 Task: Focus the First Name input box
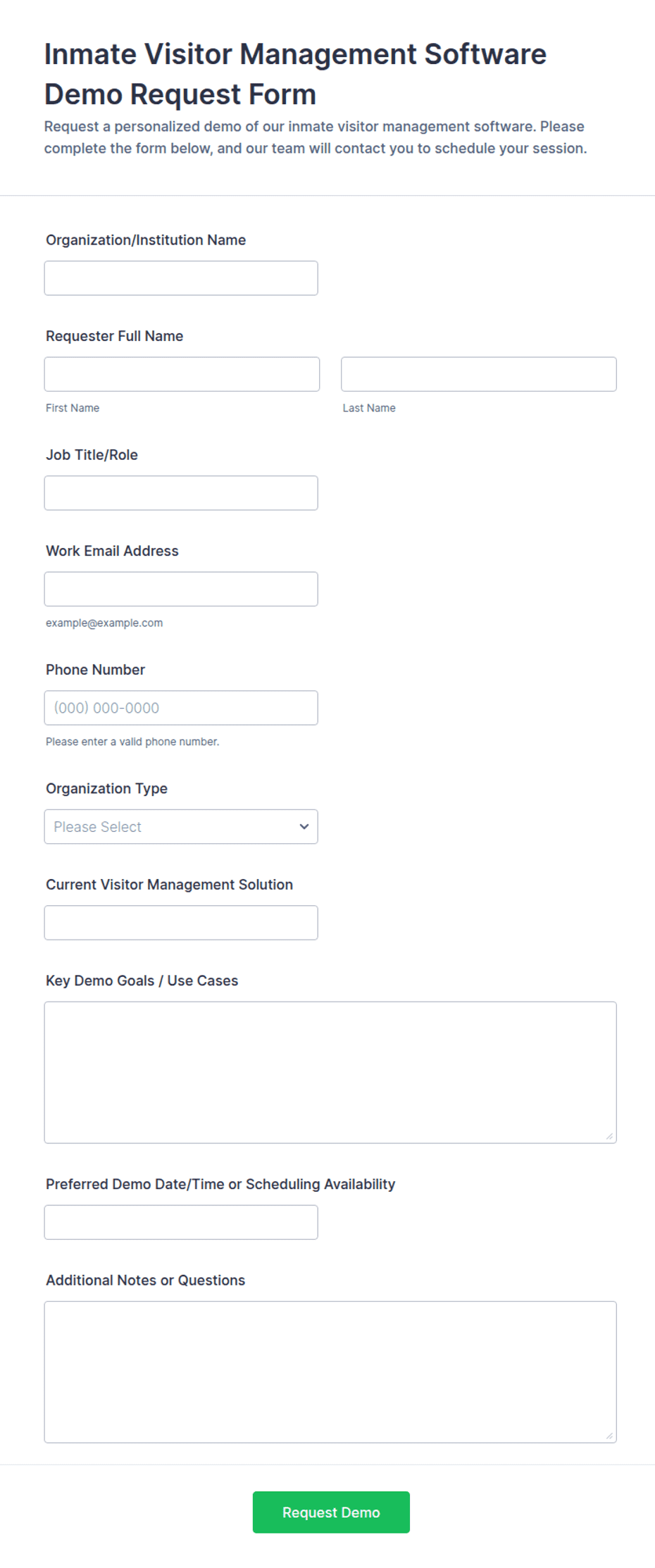point(182,374)
